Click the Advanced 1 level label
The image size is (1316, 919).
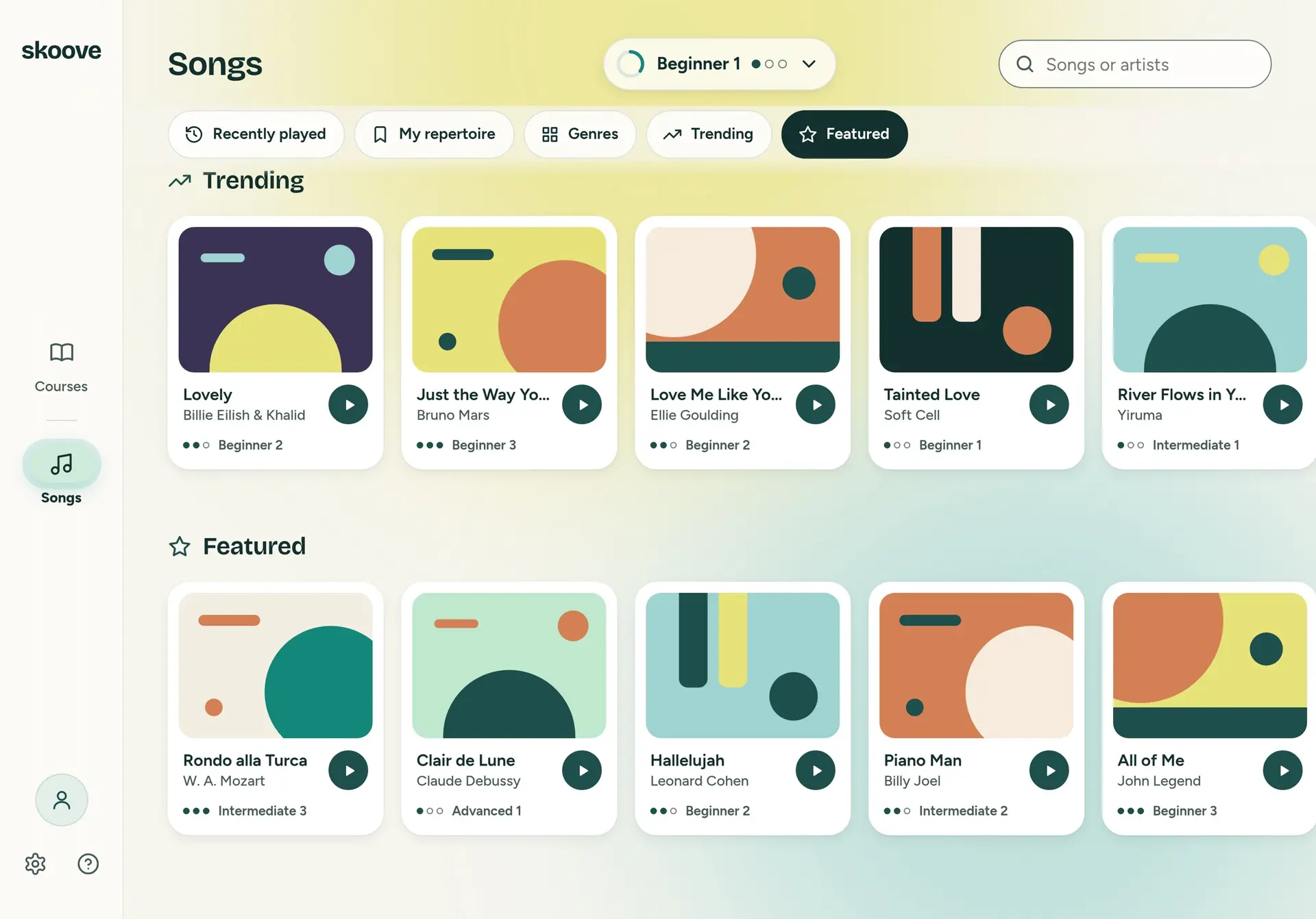[x=487, y=811]
